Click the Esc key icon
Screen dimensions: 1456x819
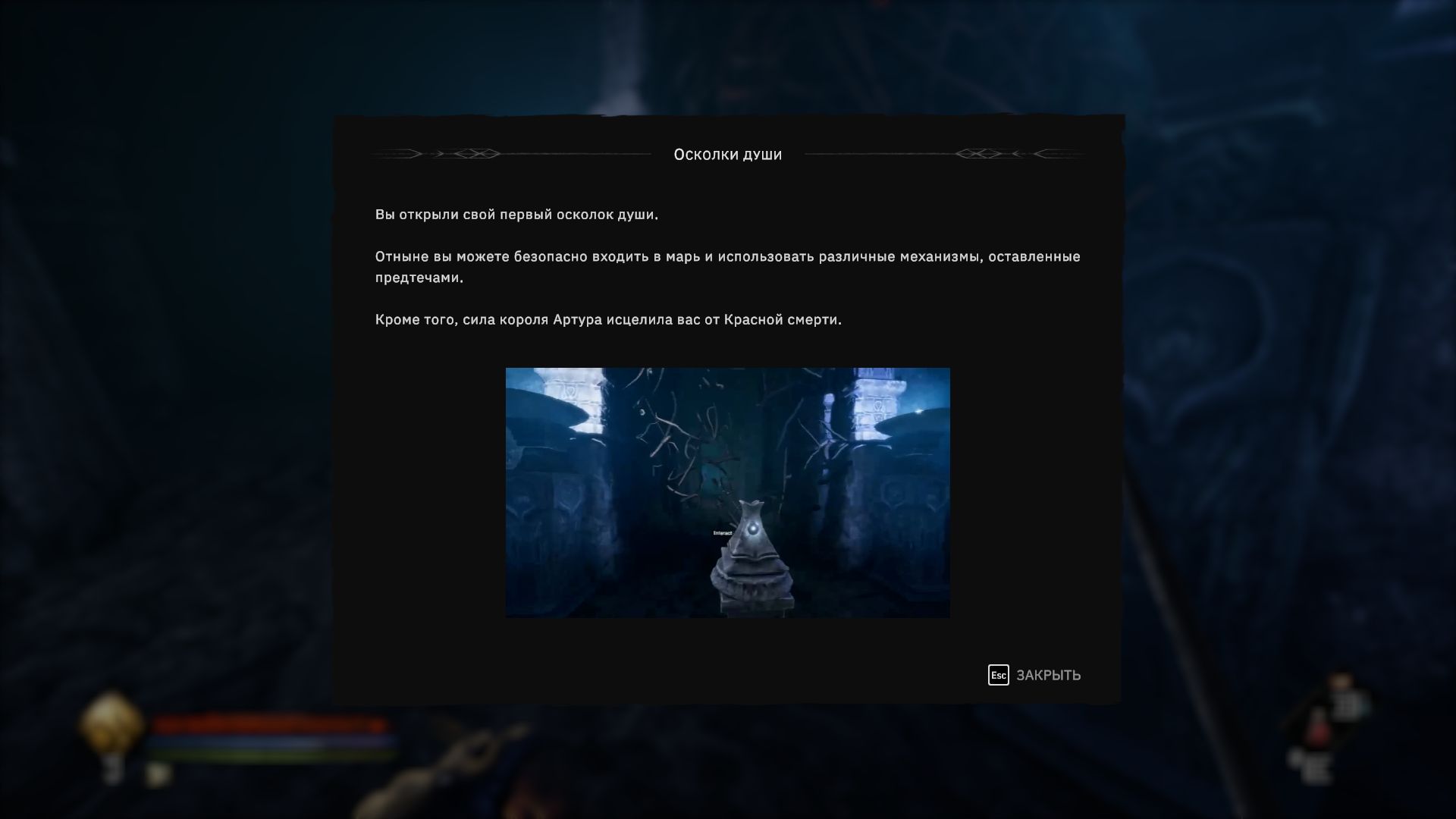(x=998, y=675)
